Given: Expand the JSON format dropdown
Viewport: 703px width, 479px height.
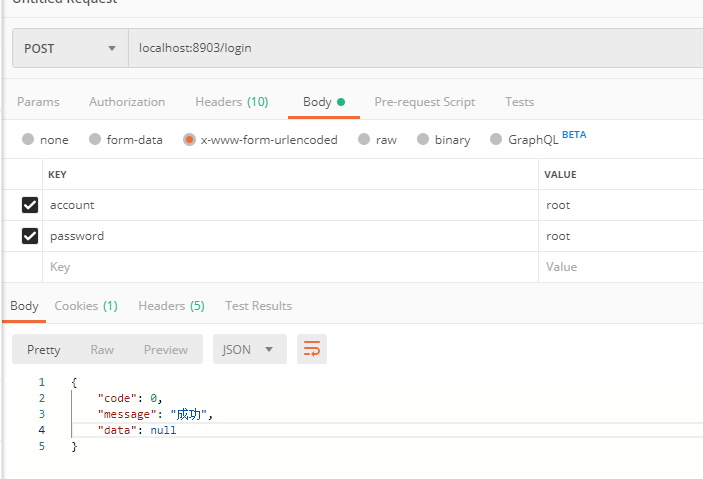Looking at the screenshot, I should click(x=249, y=349).
